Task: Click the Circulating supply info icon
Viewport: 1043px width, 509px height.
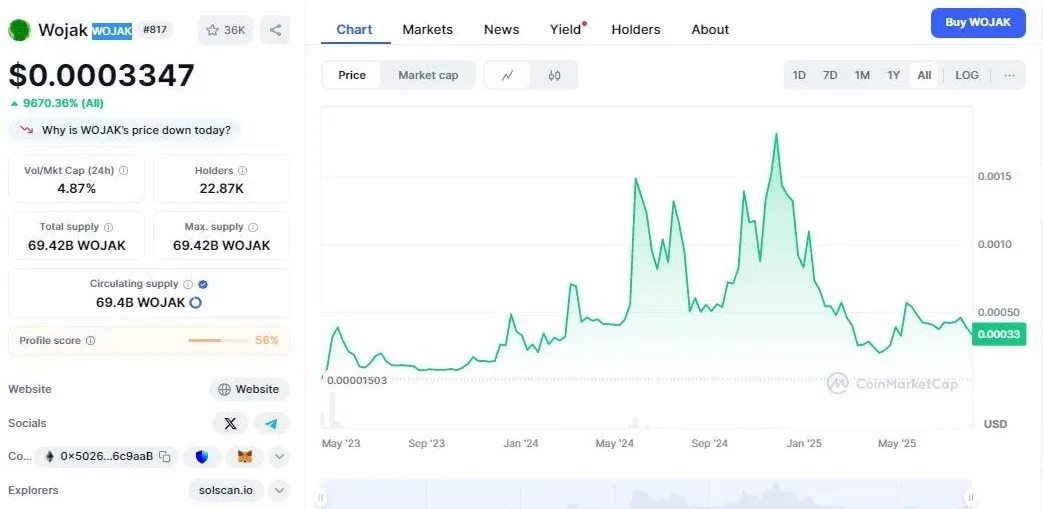Action: (x=188, y=284)
